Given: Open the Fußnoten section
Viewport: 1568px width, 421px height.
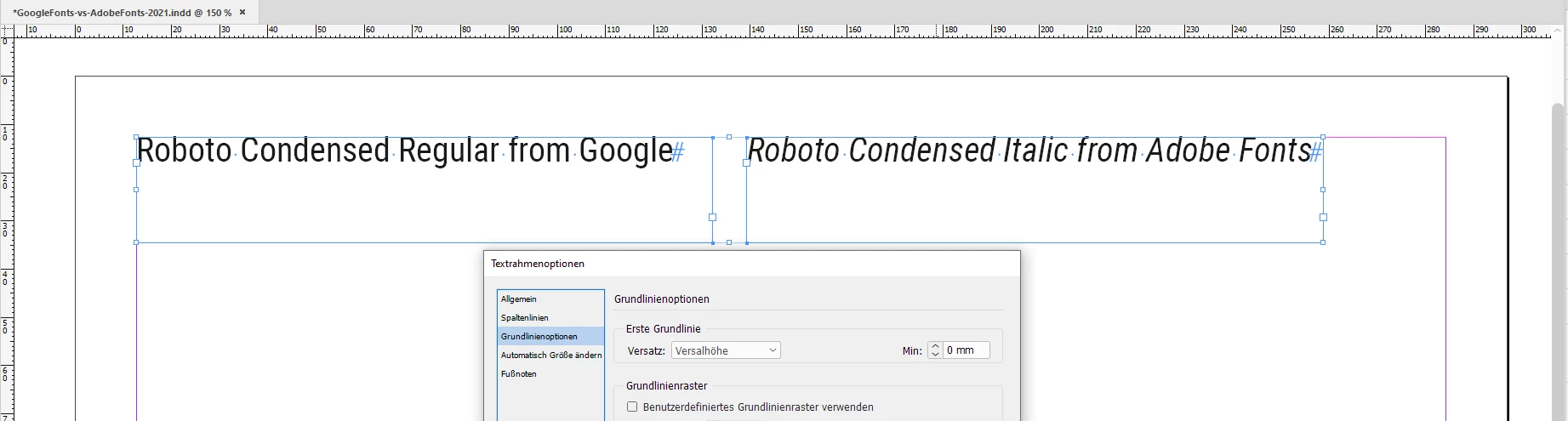Looking at the screenshot, I should click(x=551, y=374).
